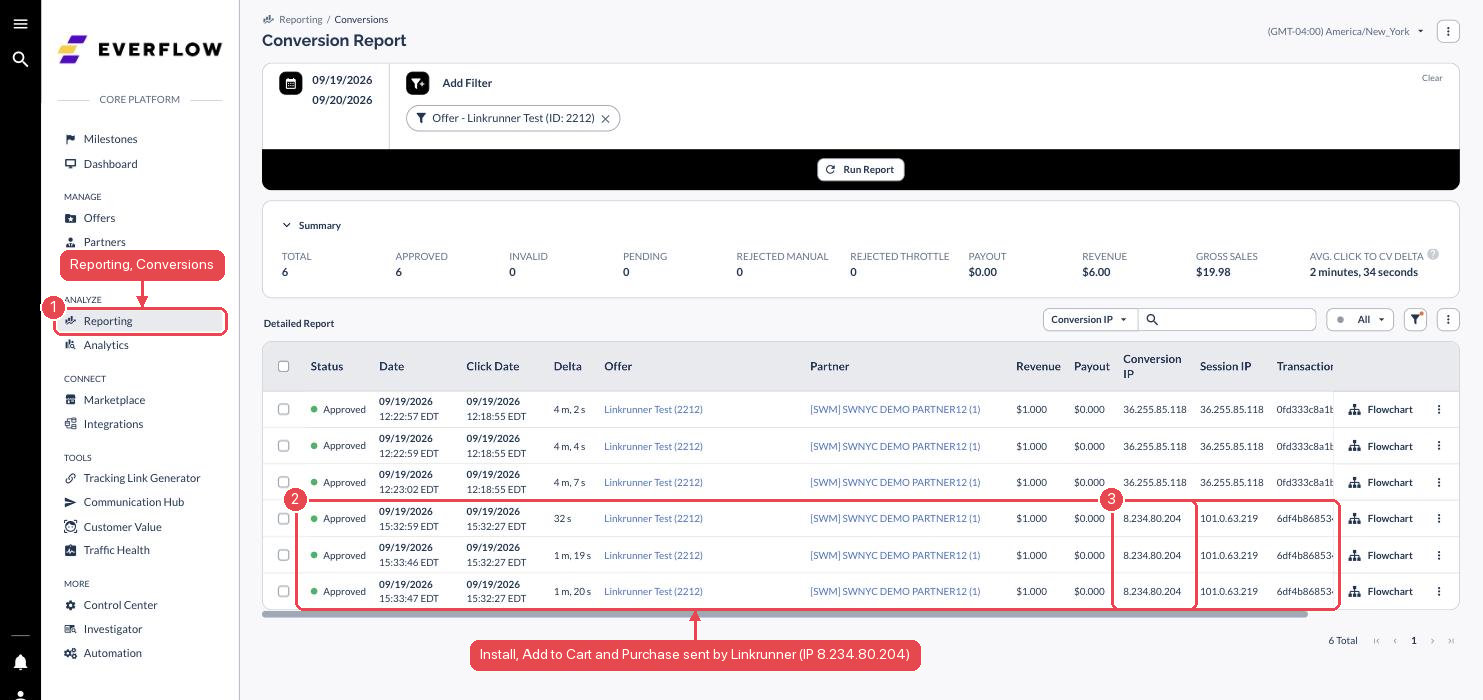Go to Offers in the sidebar
The height and width of the screenshot is (700, 1483).
pos(99,218)
